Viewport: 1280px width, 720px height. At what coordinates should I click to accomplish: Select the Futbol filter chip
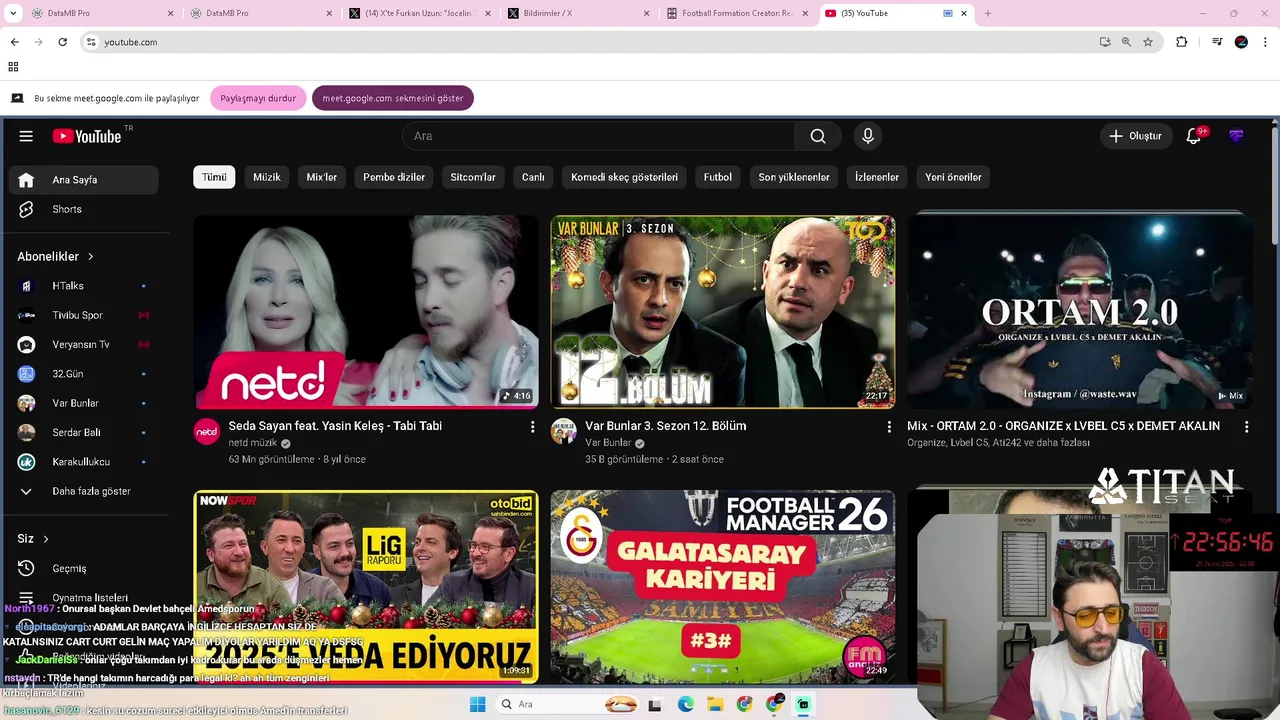[x=718, y=177]
